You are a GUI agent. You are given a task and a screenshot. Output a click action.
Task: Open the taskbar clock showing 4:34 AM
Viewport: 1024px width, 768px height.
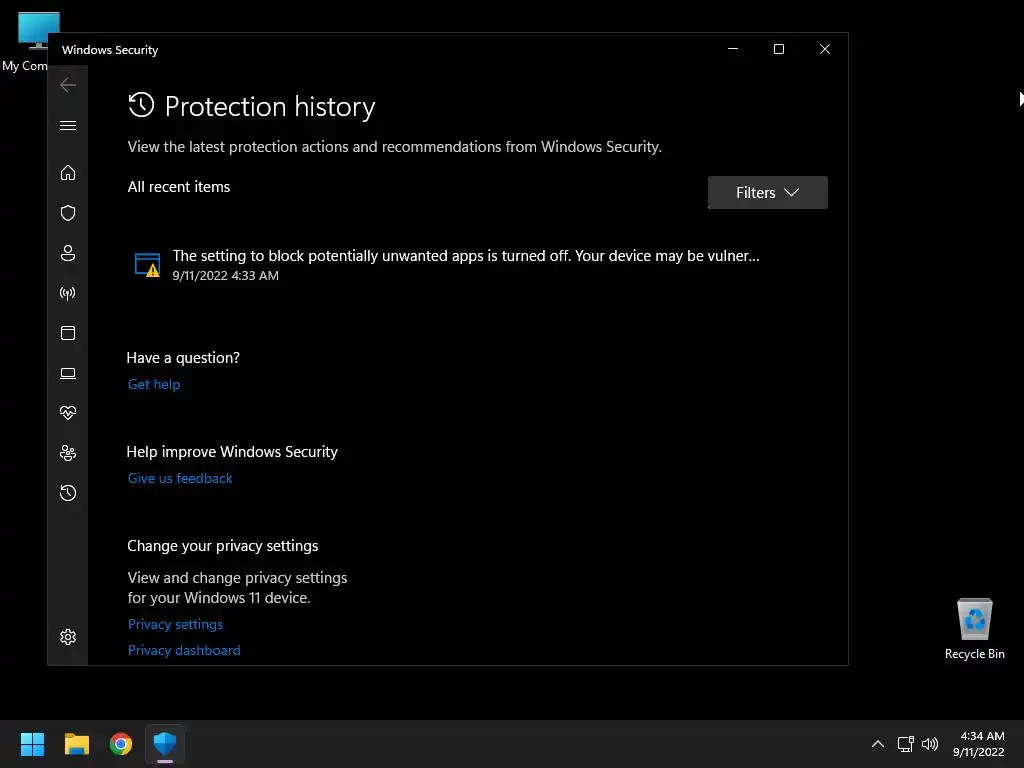978,744
